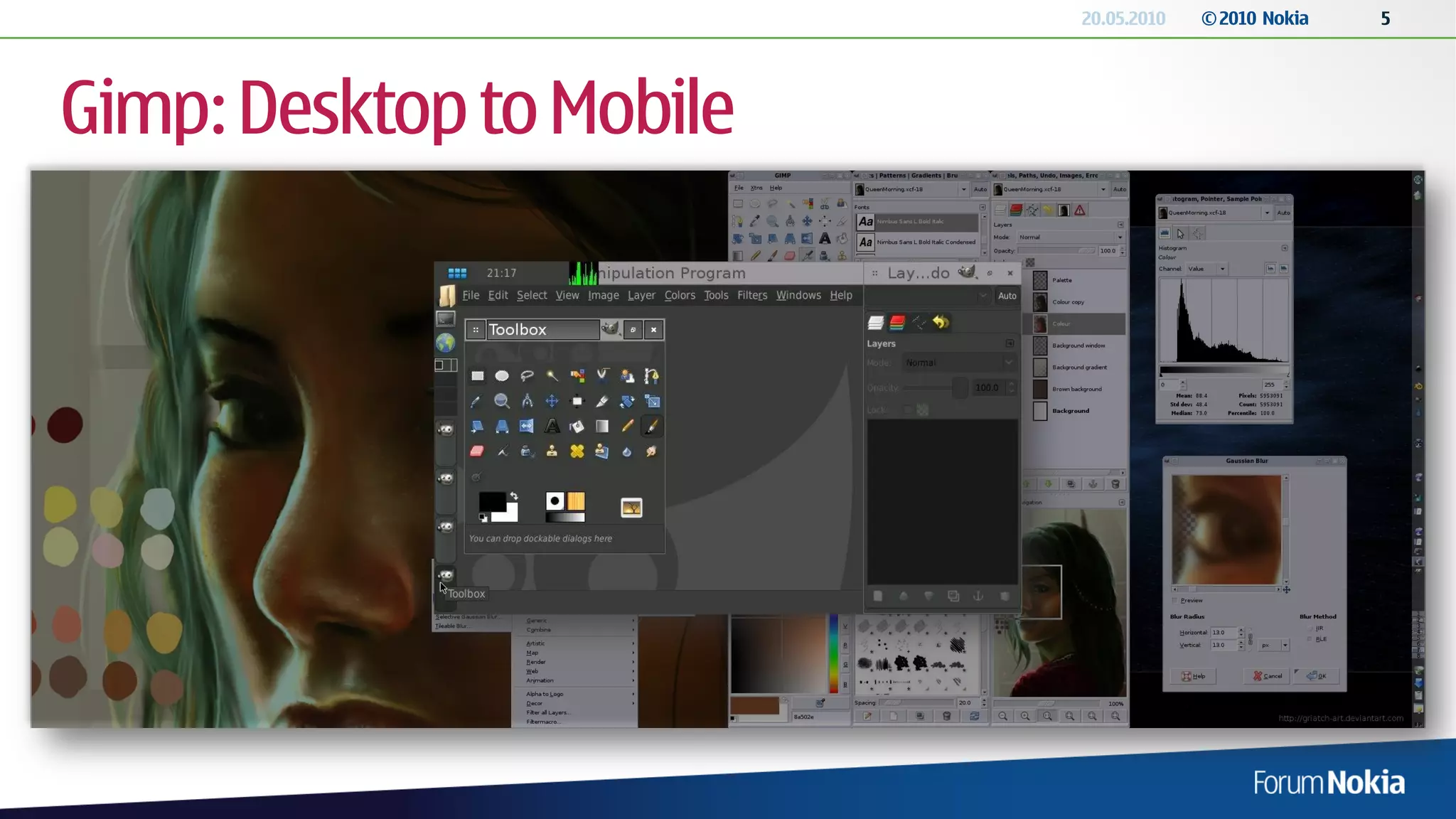Click Cancel in Gaussian Blur dialog
The image size is (1456, 819).
1268,676
